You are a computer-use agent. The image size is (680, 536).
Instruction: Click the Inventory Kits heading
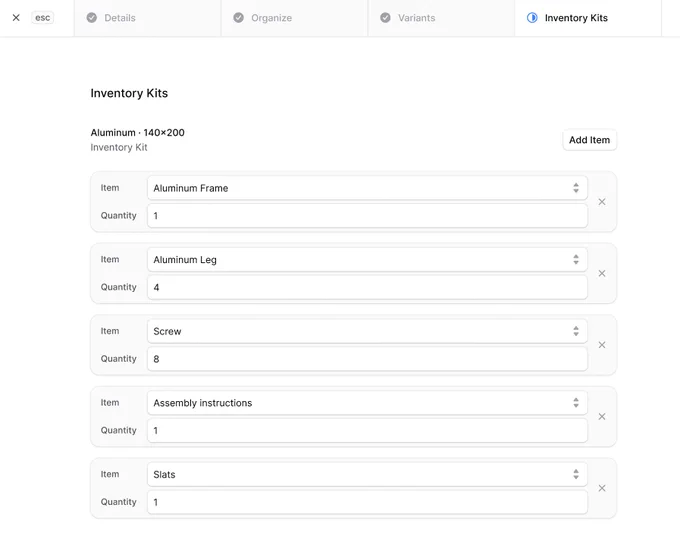point(129,93)
